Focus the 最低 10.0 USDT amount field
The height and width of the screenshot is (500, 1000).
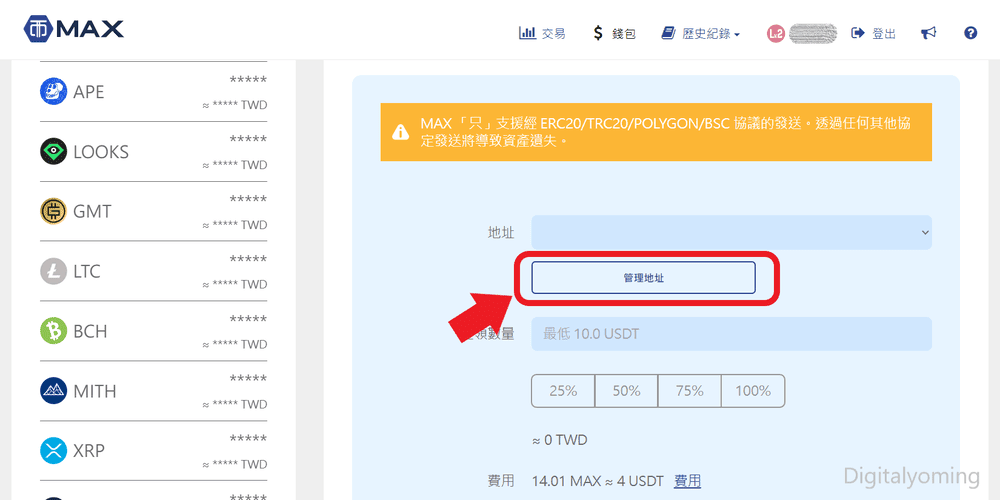click(x=732, y=334)
